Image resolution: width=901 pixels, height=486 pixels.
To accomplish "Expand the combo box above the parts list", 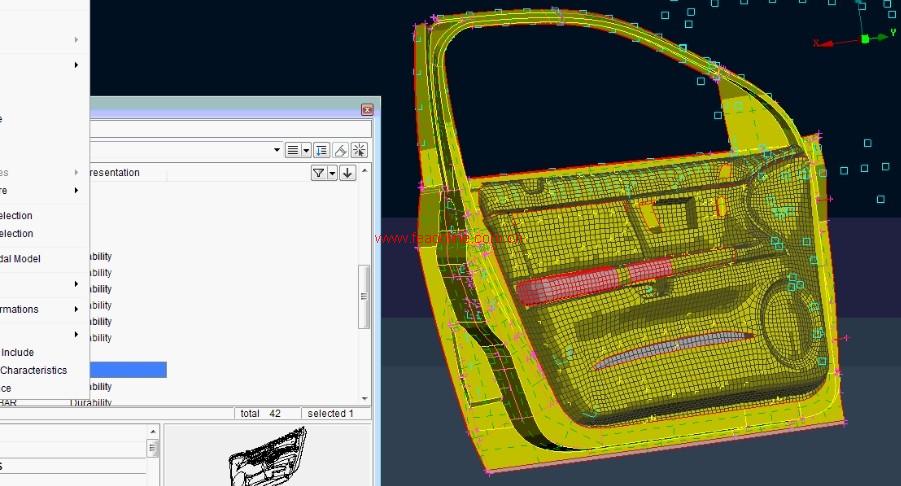I will (276, 150).
